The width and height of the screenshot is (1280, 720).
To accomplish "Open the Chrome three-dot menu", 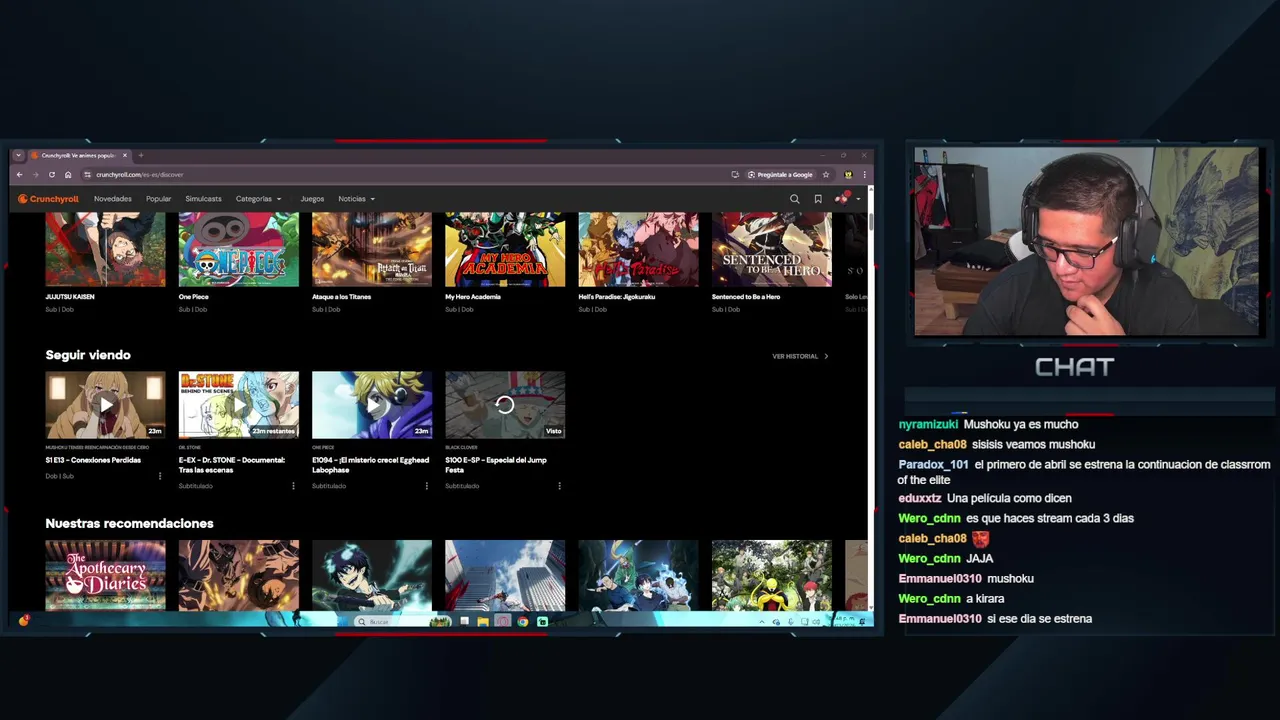I will (865, 175).
